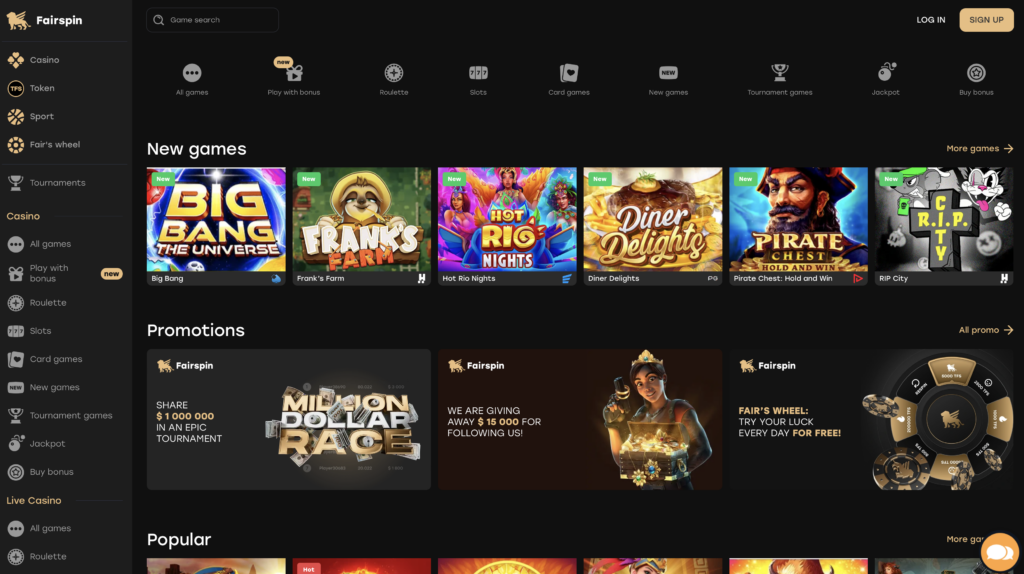Select Roulette category icon in top row
The height and width of the screenshot is (574, 1024).
(394, 80)
